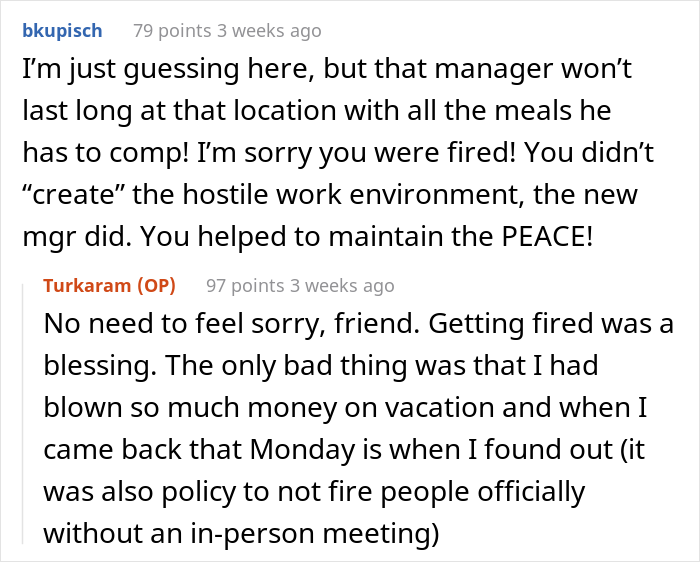Collapse reply thread using the vertical indent line

(x=23, y=414)
